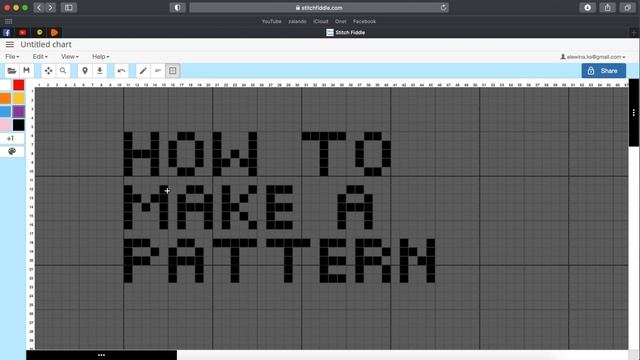The width and height of the screenshot is (640, 360).
Task: Click the Safari share icon
Action: (608, 8)
